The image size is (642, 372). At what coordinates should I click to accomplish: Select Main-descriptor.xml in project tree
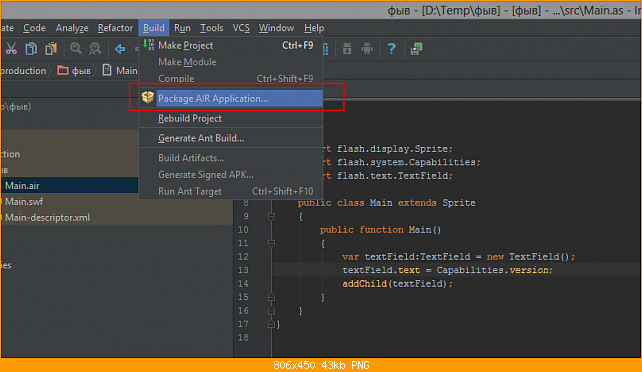[x=47, y=218]
